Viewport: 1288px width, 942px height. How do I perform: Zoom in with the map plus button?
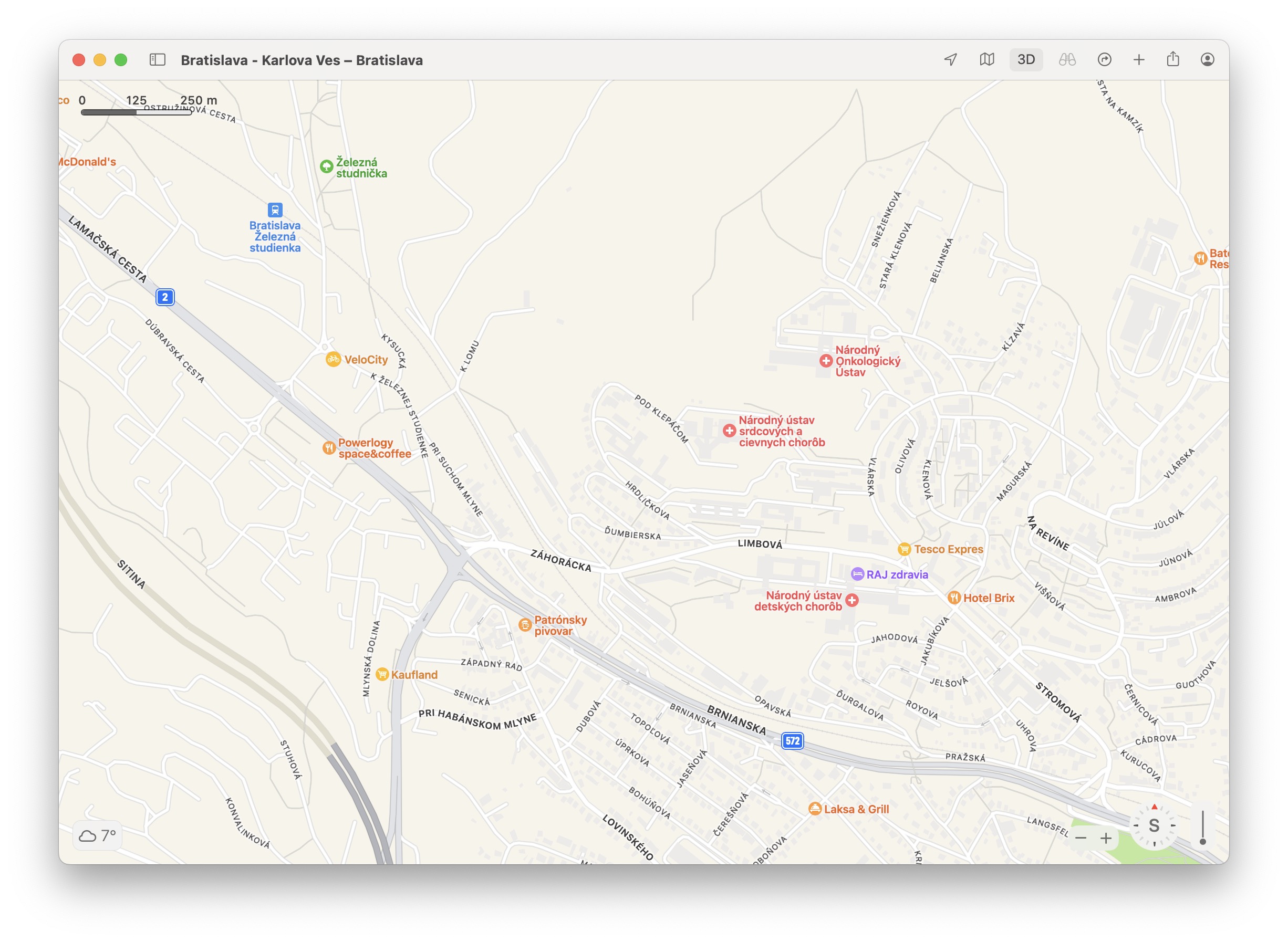pos(1106,838)
